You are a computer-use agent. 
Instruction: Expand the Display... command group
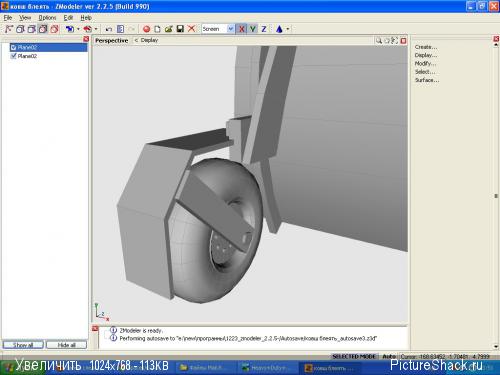click(426, 55)
